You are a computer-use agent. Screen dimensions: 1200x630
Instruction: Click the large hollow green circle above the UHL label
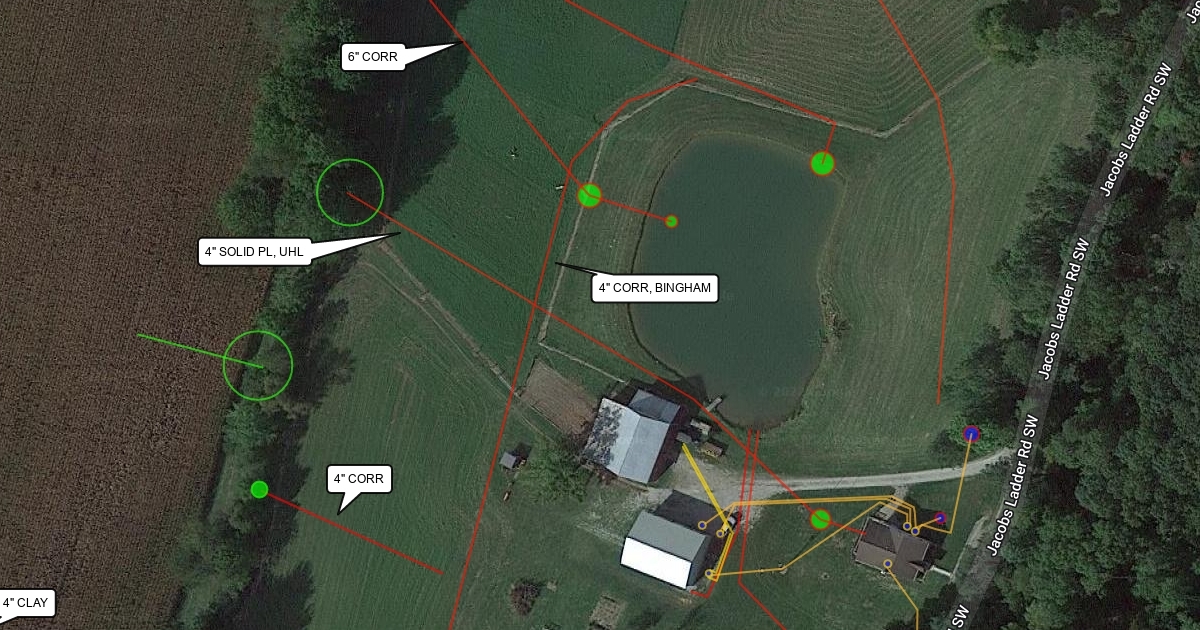click(x=350, y=192)
